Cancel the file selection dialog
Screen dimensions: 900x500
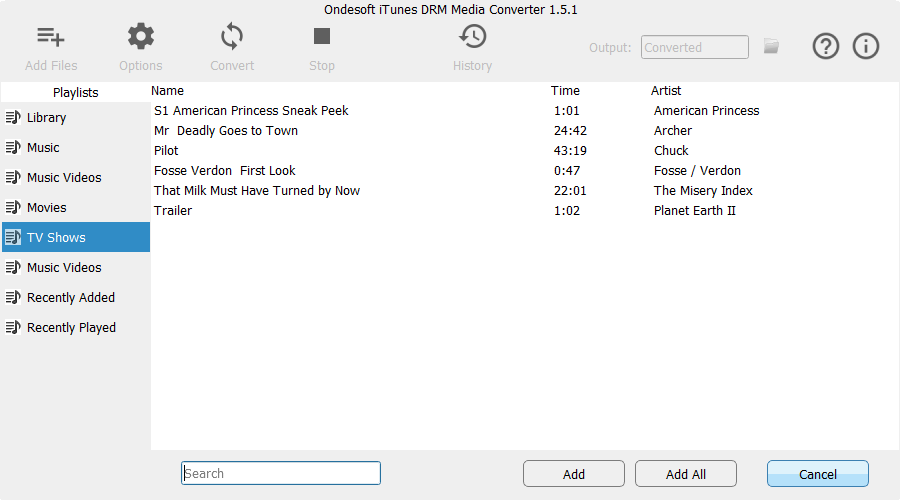pos(817,474)
